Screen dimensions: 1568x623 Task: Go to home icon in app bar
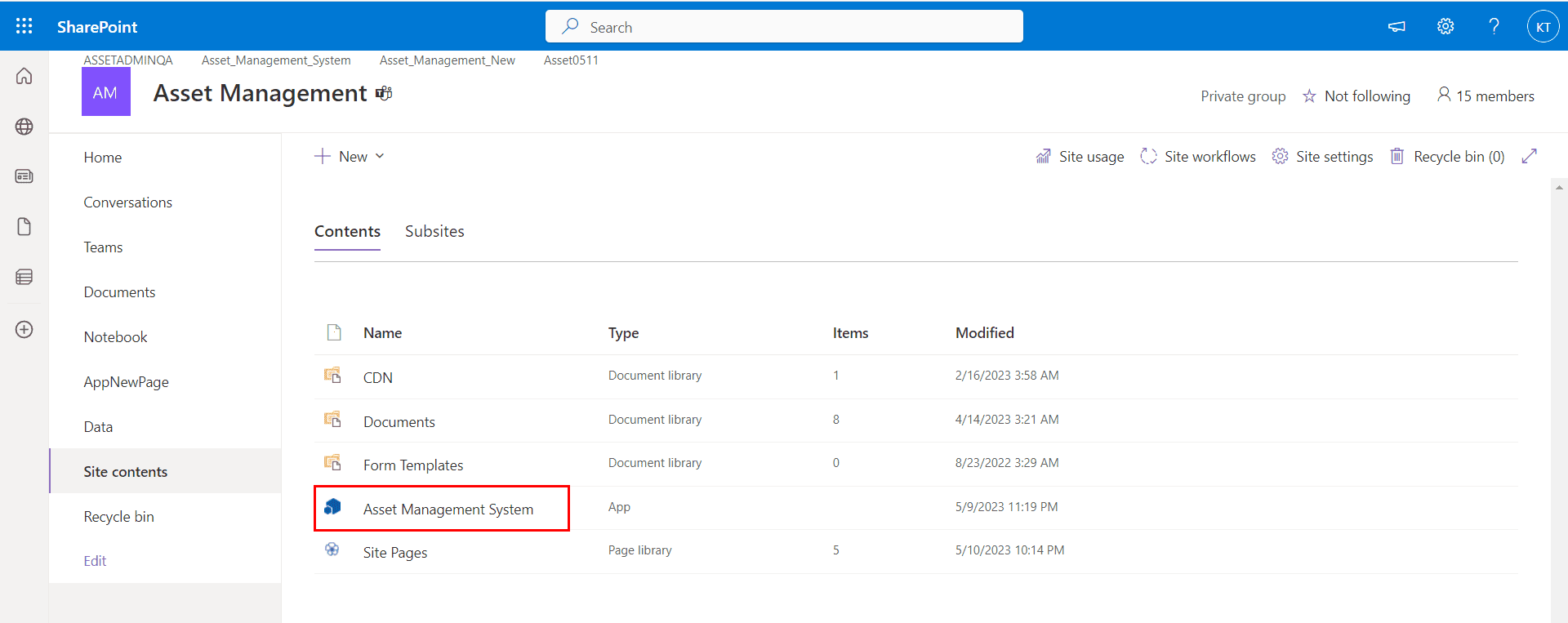pyautogui.click(x=24, y=76)
